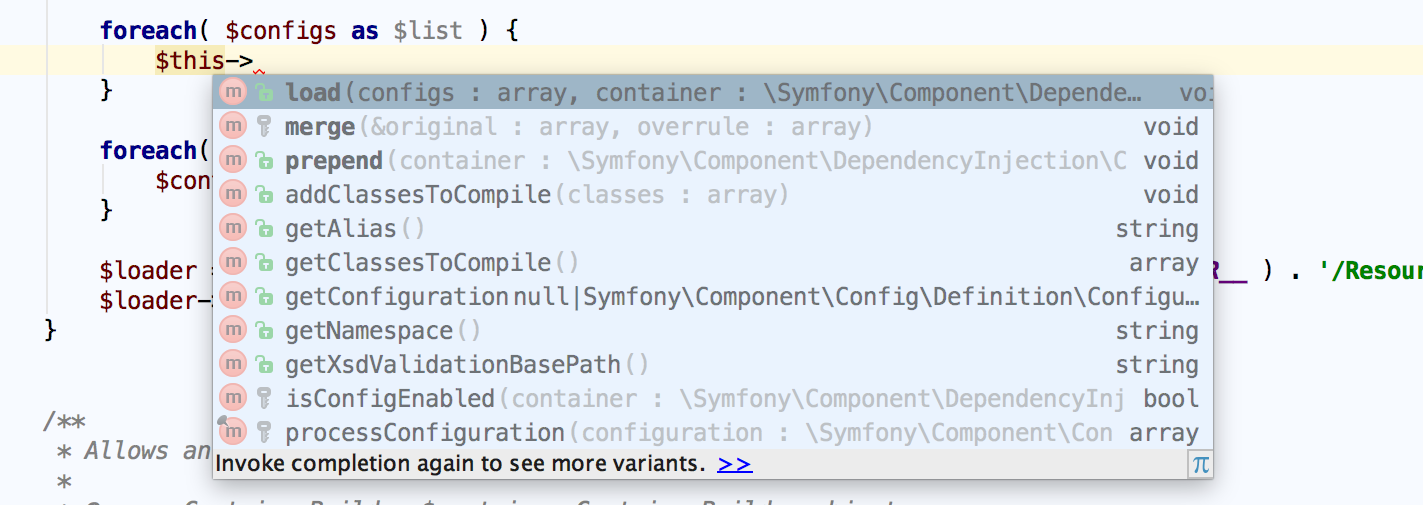Screen dimensions: 1423x505
Task: Click the green lock icon beside getNamespace
Action: (264, 331)
